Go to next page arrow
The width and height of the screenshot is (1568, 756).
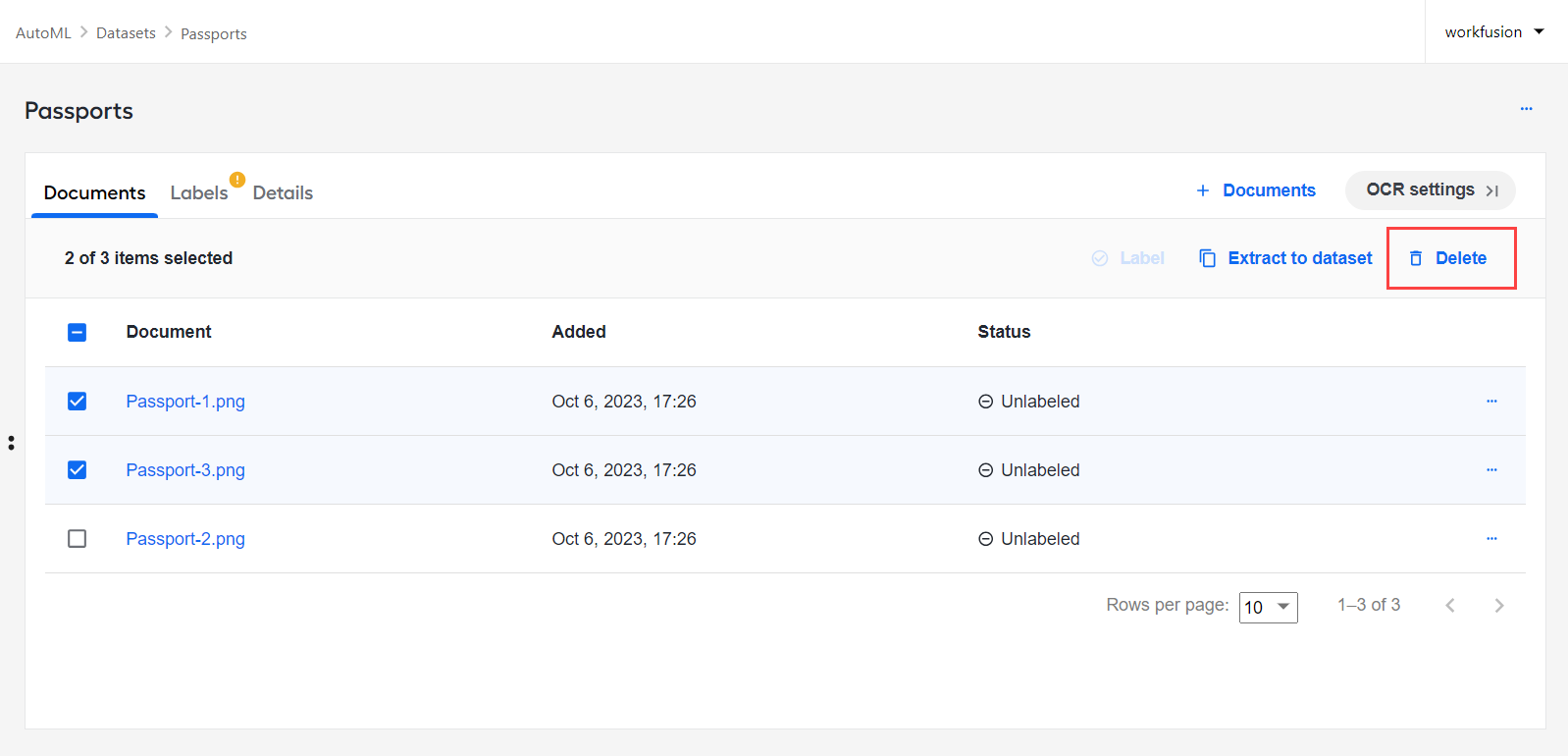[x=1498, y=606]
